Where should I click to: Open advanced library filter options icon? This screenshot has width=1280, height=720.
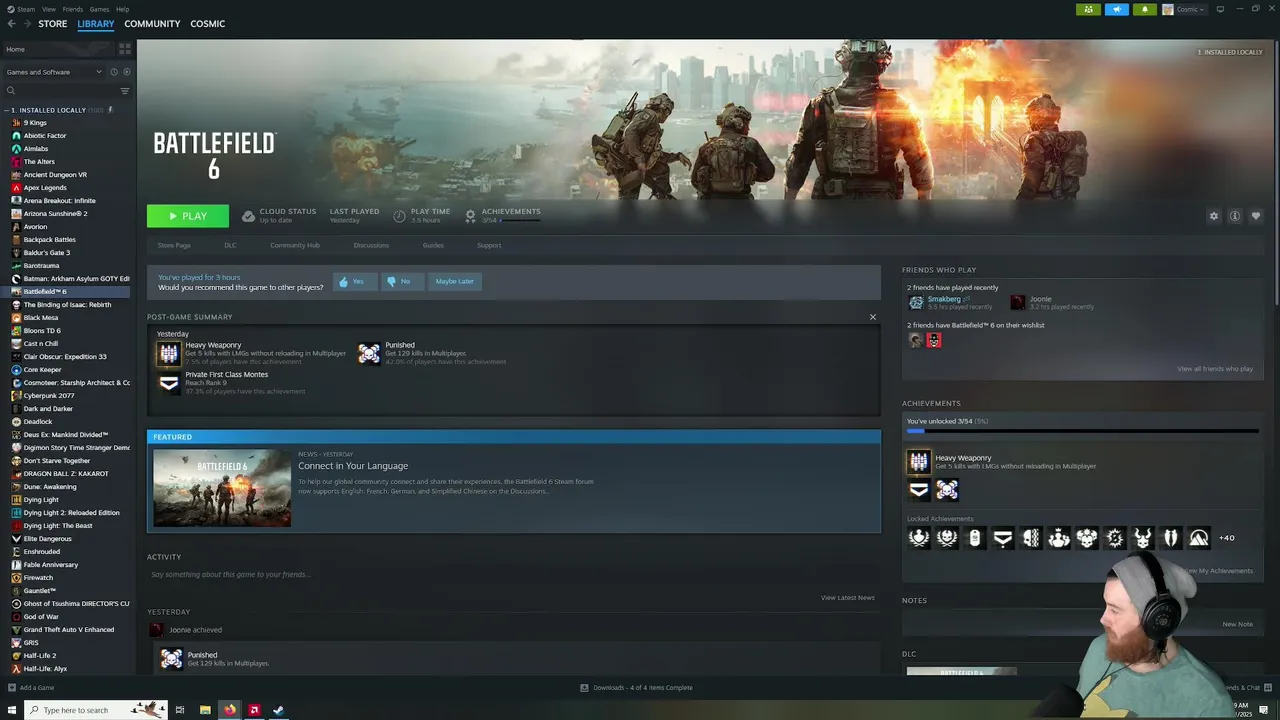(x=125, y=91)
